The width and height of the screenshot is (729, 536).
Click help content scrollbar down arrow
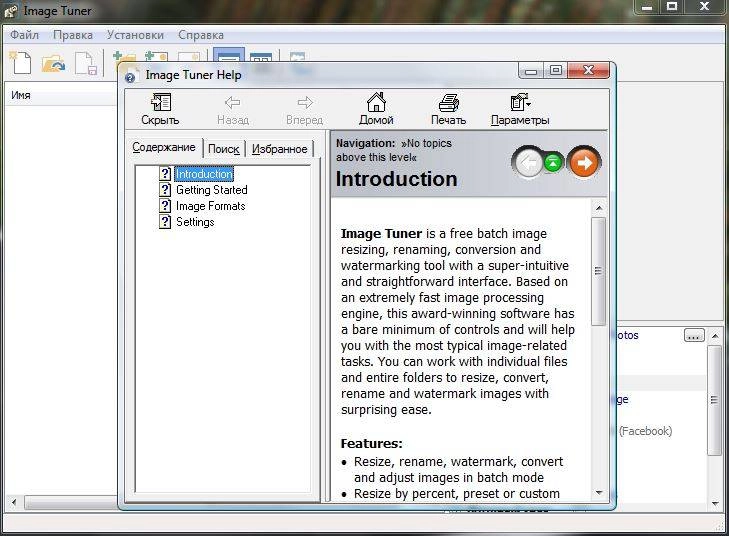(599, 493)
